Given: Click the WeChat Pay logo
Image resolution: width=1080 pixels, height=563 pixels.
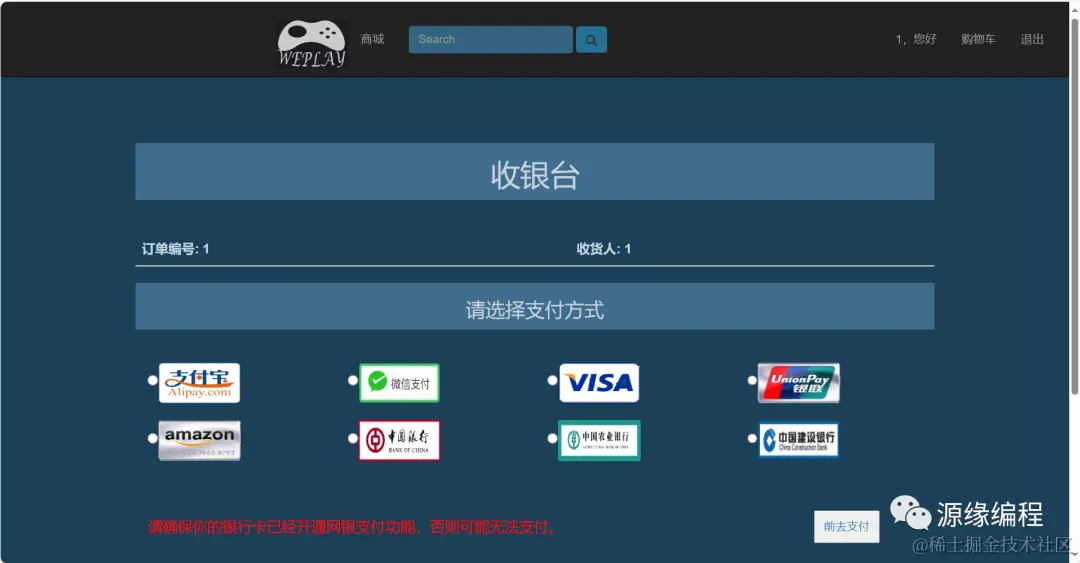Looking at the screenshot, I should click(x=399, y=382).
